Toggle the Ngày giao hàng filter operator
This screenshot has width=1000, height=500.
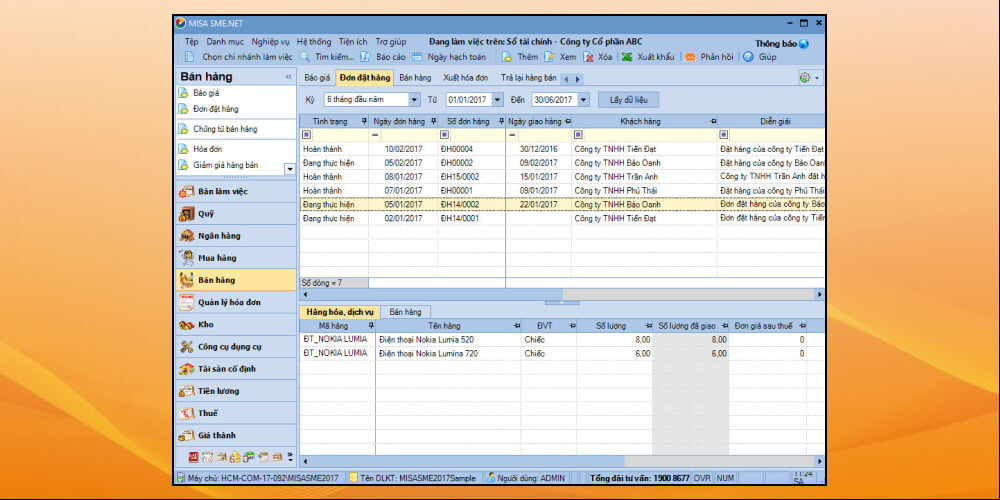click(512, 135)
